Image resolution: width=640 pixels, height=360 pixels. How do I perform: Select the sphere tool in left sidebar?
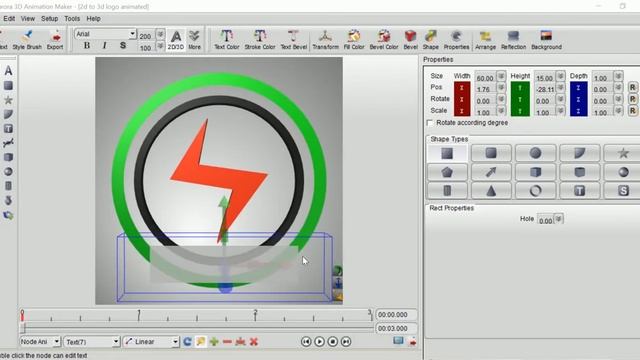[x=8, y=171]
